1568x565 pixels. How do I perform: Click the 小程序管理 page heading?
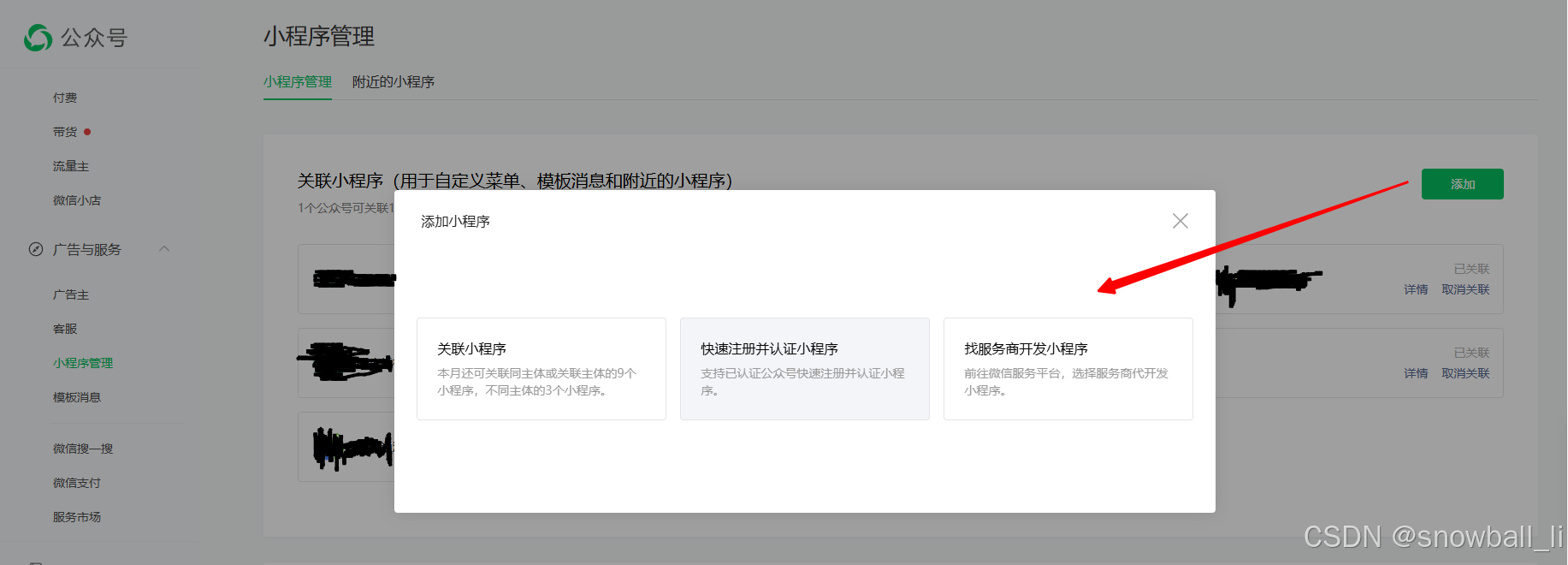(x=319, y=36)
